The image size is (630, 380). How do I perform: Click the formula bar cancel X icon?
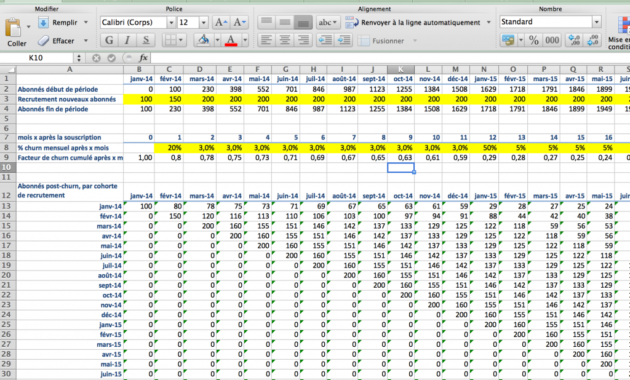[96, 58]
